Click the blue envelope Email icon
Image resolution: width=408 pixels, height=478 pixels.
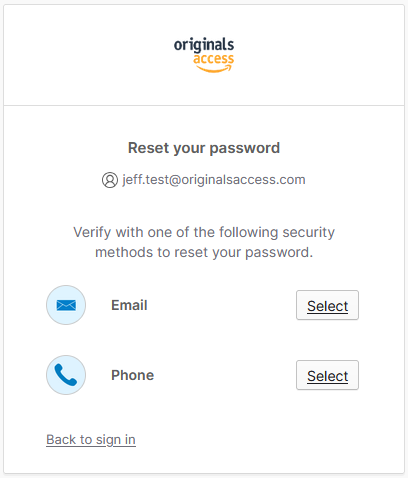66,305
